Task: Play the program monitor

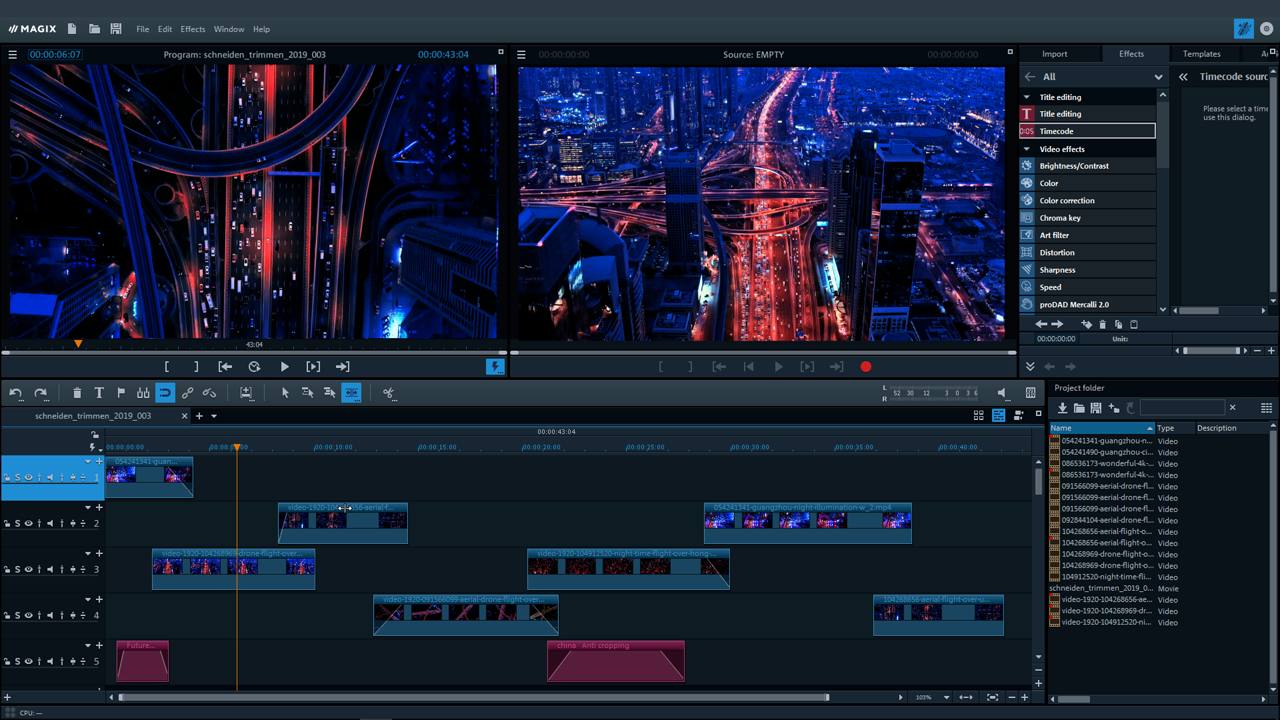Action: [x=284, y=367]
